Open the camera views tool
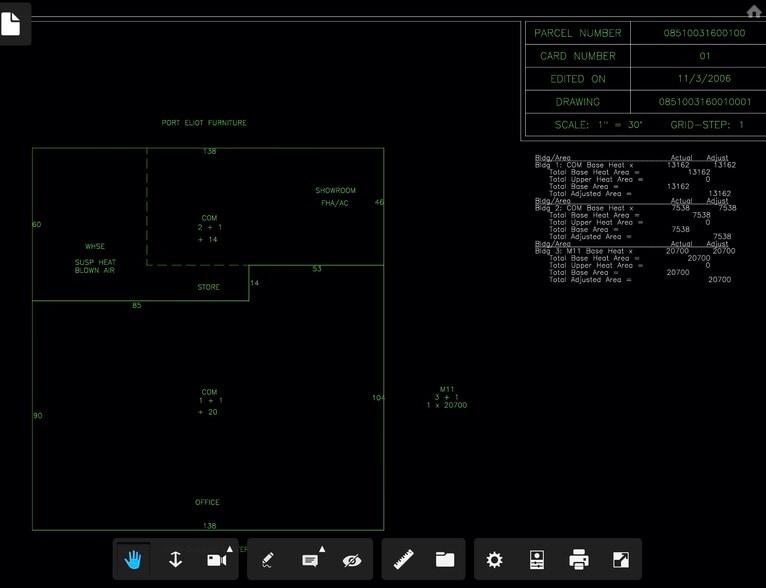The image size is (766, 588). pos(216,560)
